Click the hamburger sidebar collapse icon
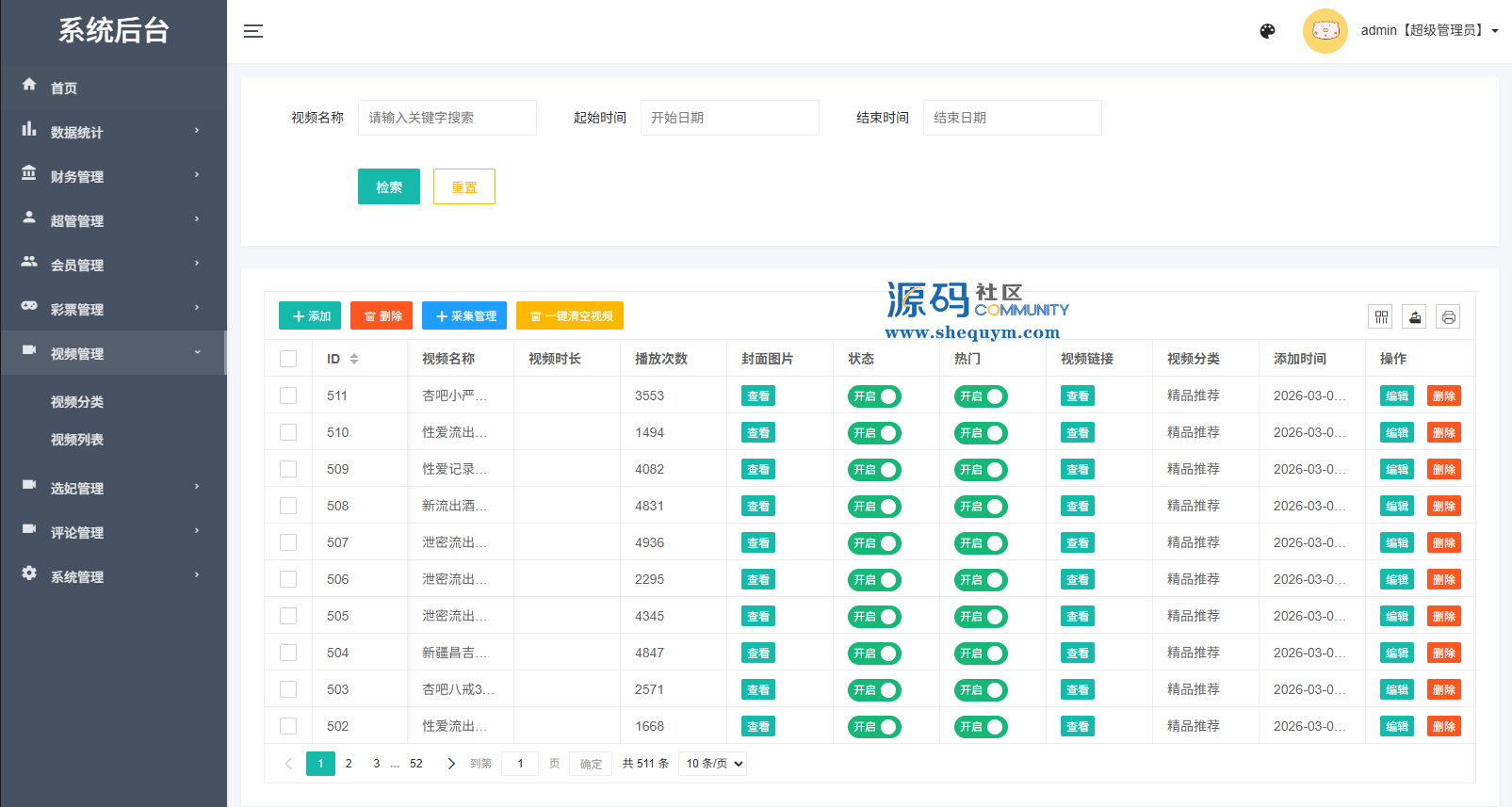Image resolution: width=1512 pixels, height=807 pixels. click(253, 31)
